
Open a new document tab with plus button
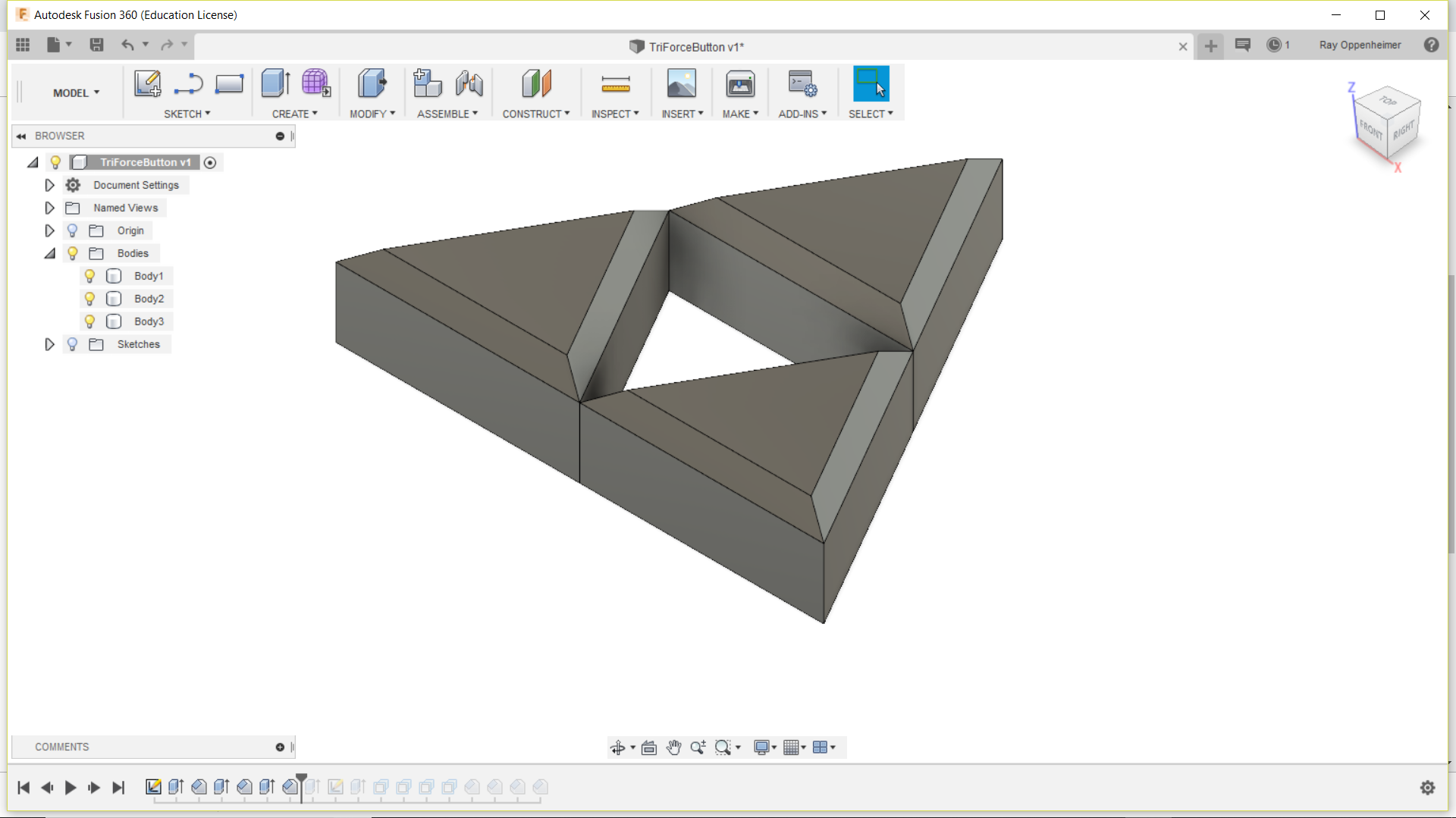[x=1210, y=46]
